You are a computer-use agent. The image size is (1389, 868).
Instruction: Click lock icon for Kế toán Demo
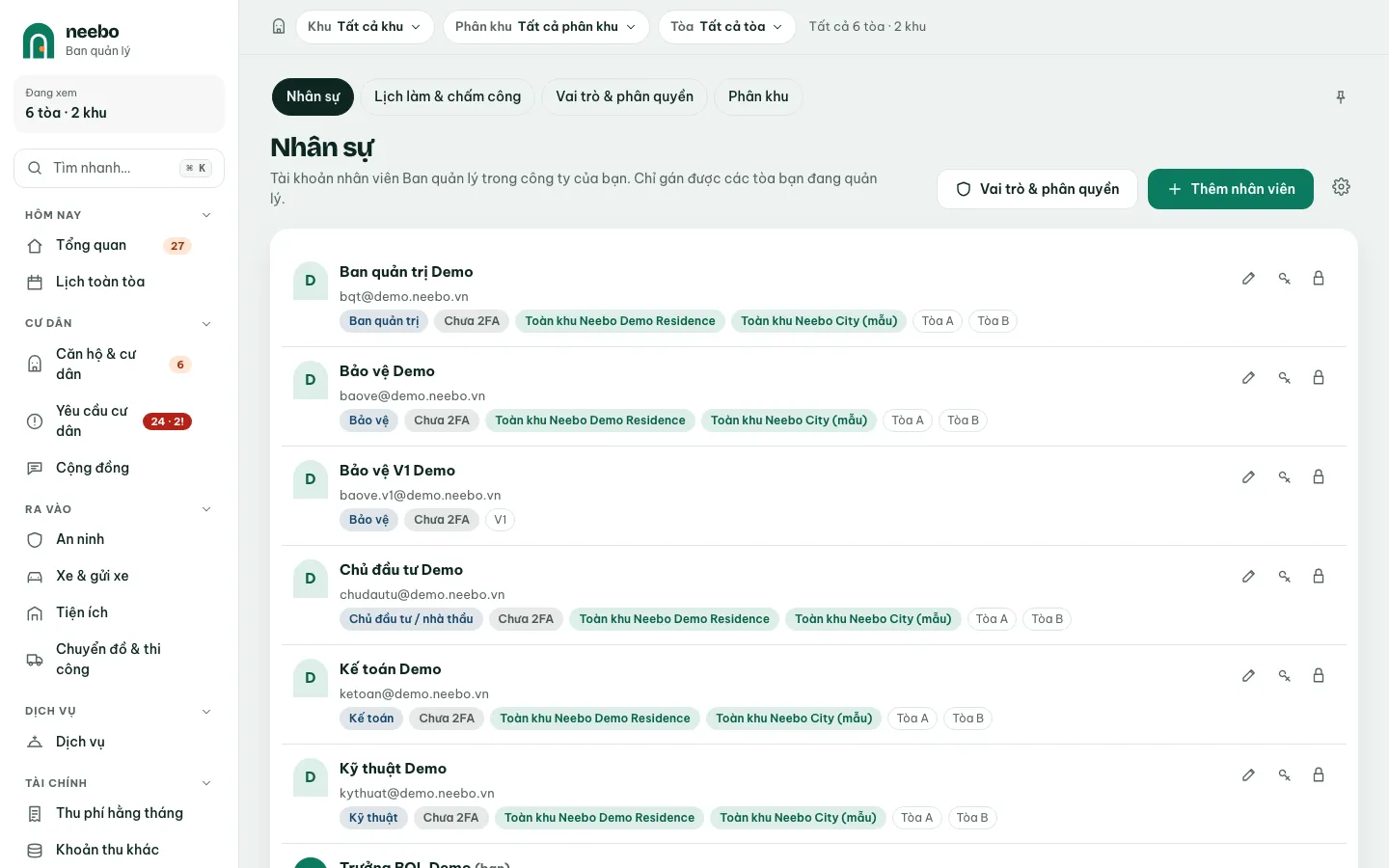(x=1319, y=676)
